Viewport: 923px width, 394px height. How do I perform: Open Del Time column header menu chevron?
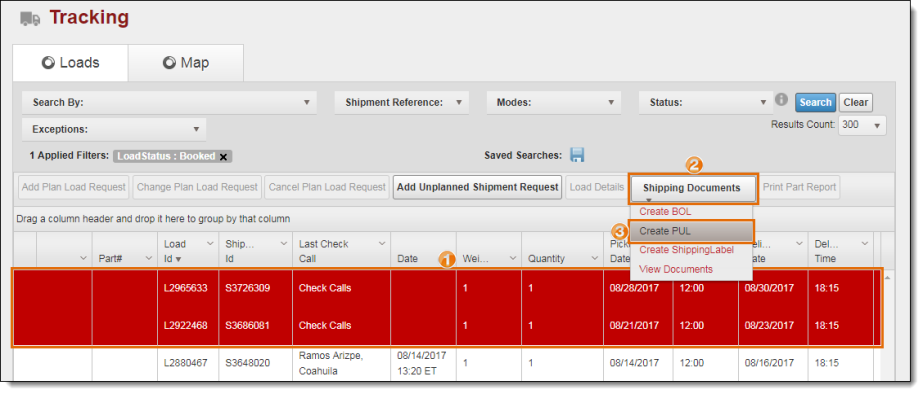click(x=864, y=243)
